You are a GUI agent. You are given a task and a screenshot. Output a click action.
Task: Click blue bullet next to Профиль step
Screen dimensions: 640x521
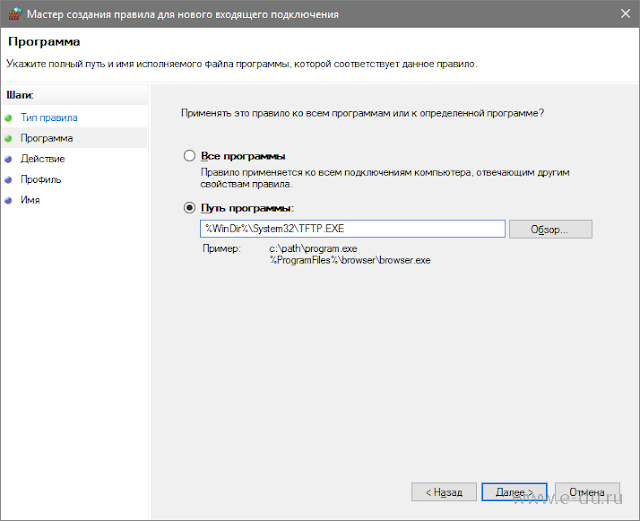coord(8,180)
